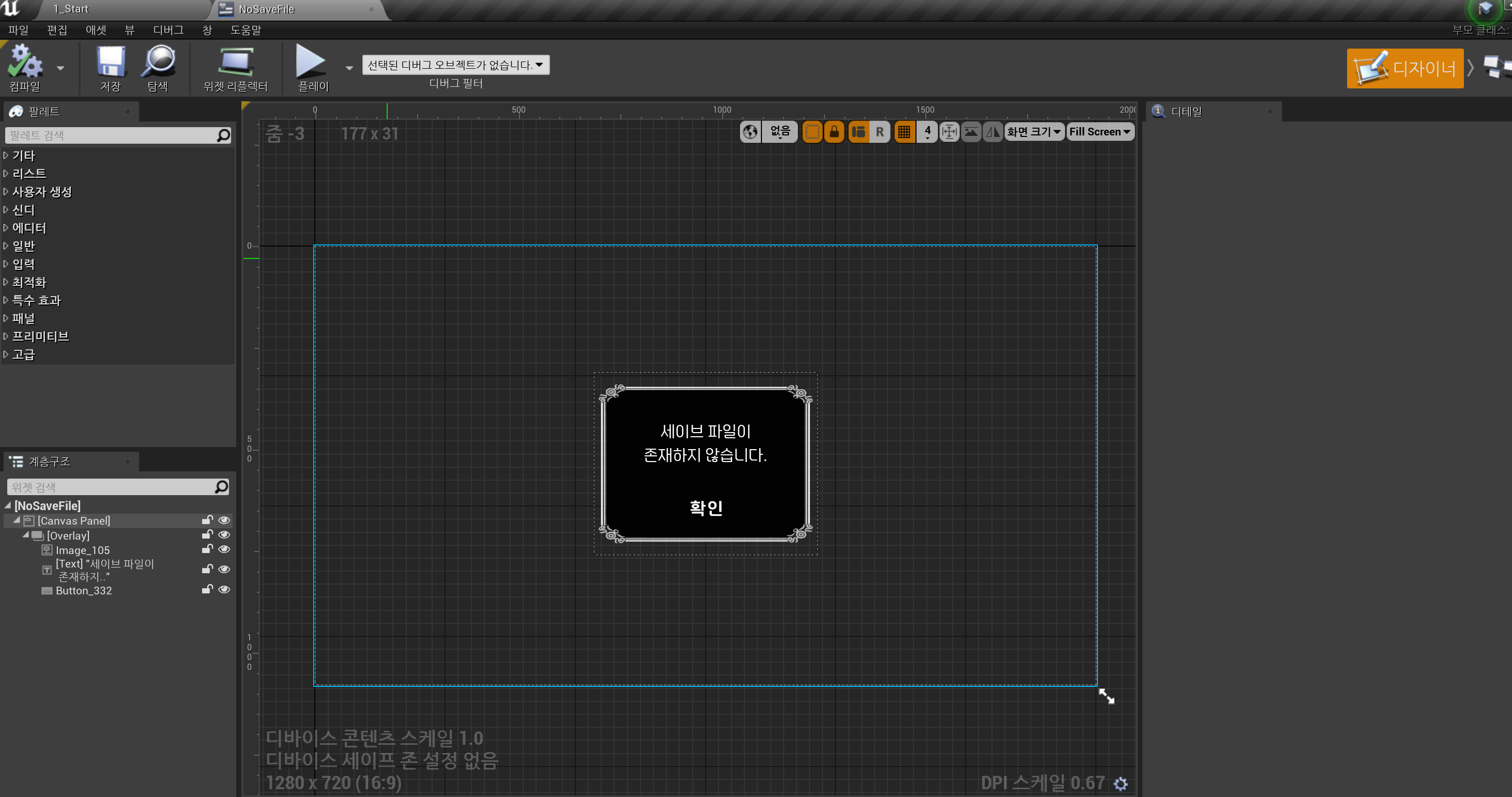Open the debug object filter dropdown
1512x797 pixels.
point(455,65)
